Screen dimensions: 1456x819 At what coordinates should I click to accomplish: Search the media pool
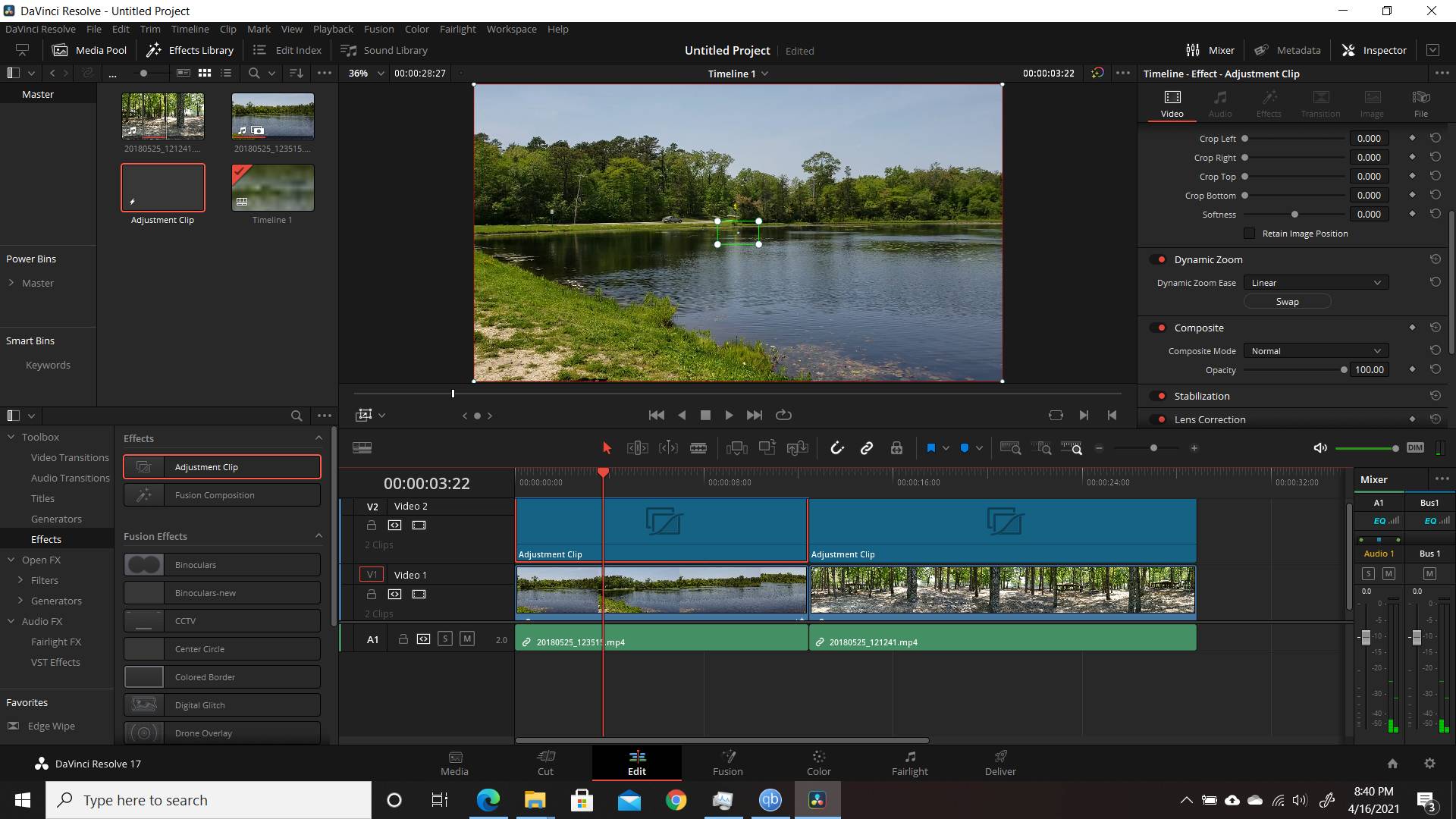254,73
